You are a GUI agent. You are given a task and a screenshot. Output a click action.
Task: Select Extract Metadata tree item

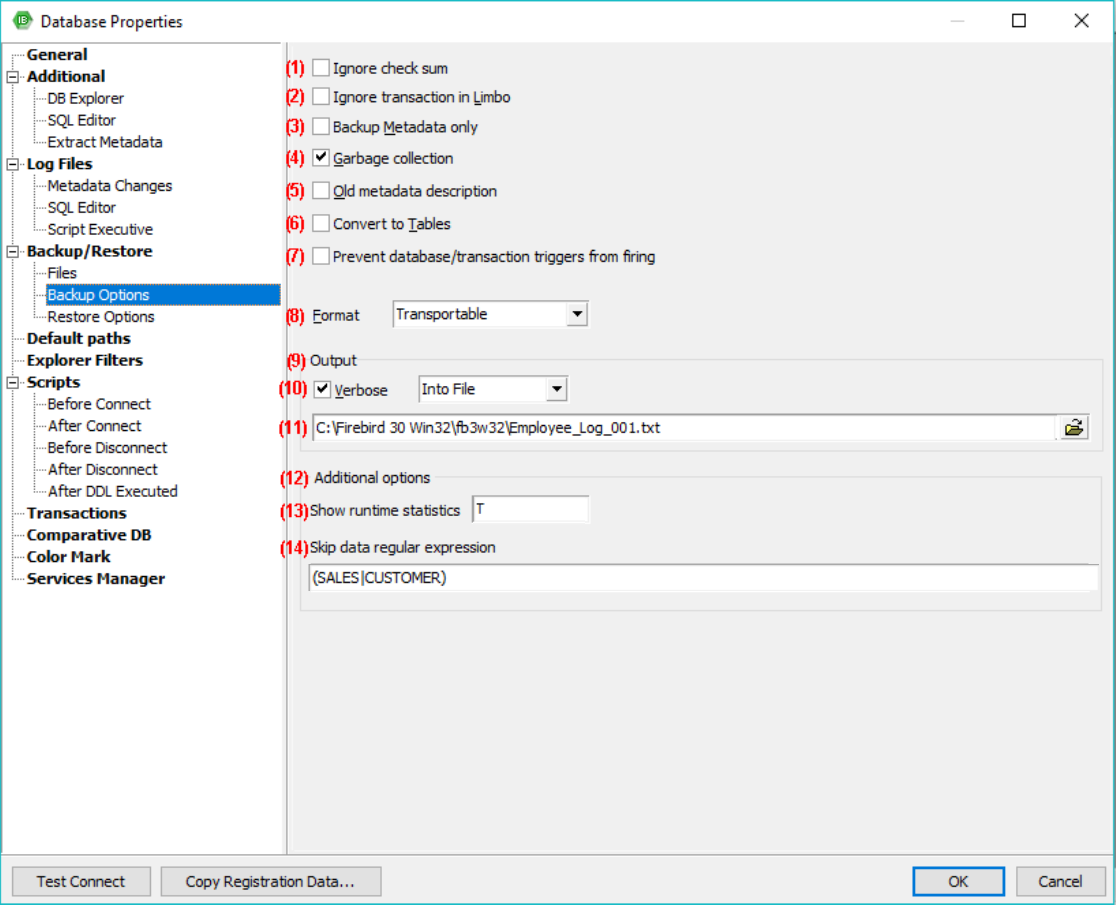coord(105,142)
